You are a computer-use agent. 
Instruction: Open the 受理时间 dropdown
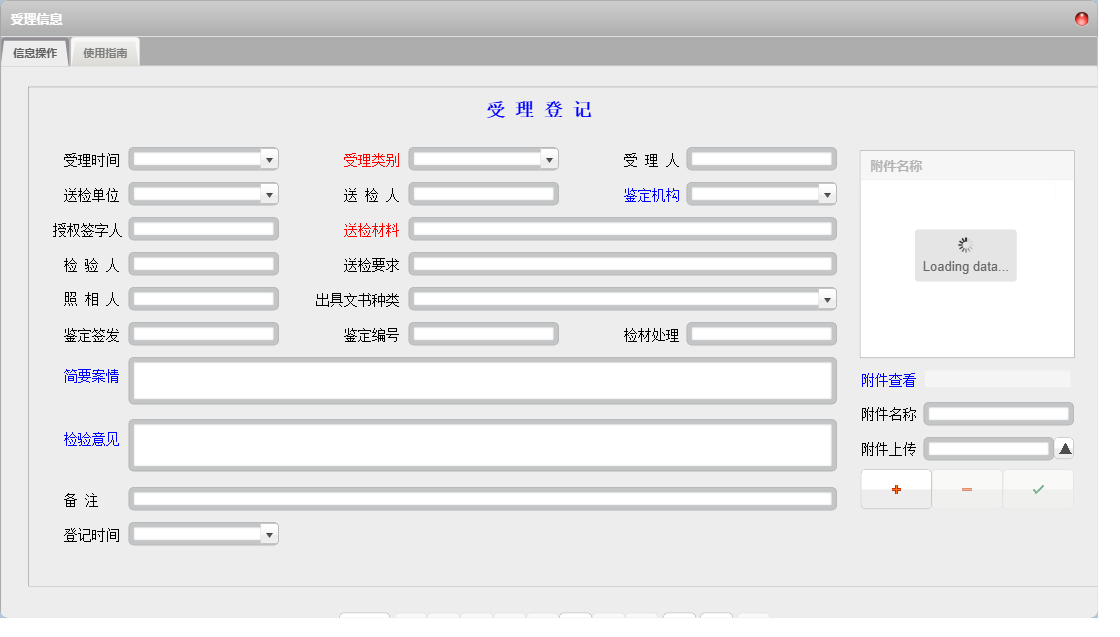[x=268, y=158]
